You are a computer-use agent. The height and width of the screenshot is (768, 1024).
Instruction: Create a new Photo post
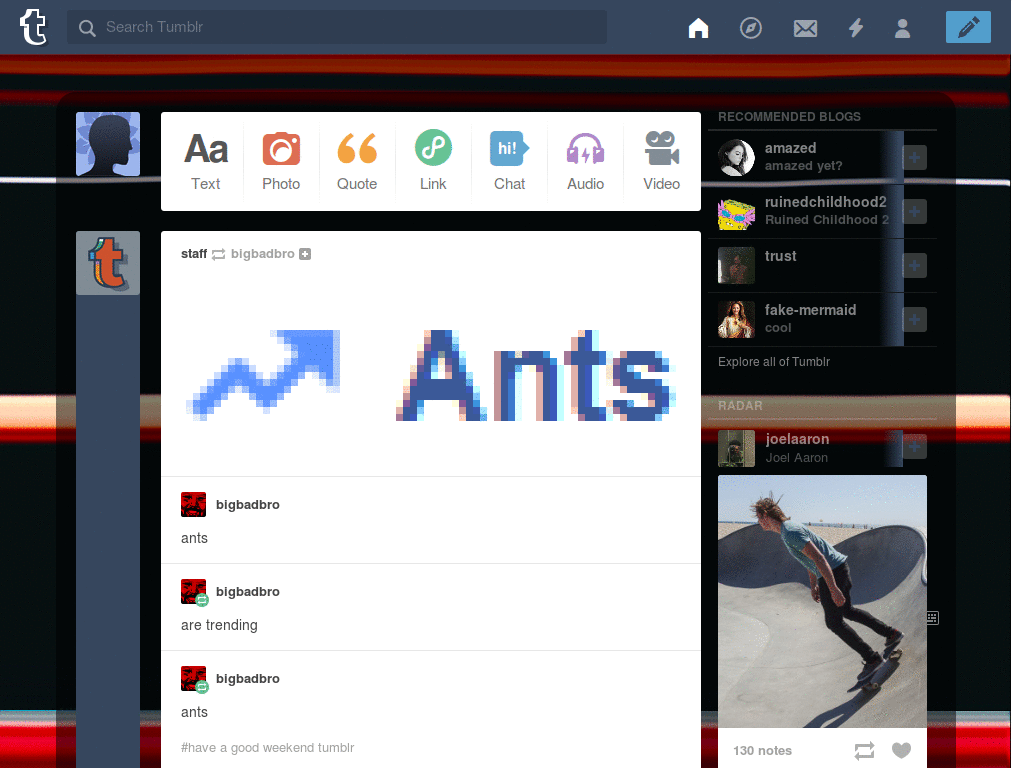pos(281,161)
